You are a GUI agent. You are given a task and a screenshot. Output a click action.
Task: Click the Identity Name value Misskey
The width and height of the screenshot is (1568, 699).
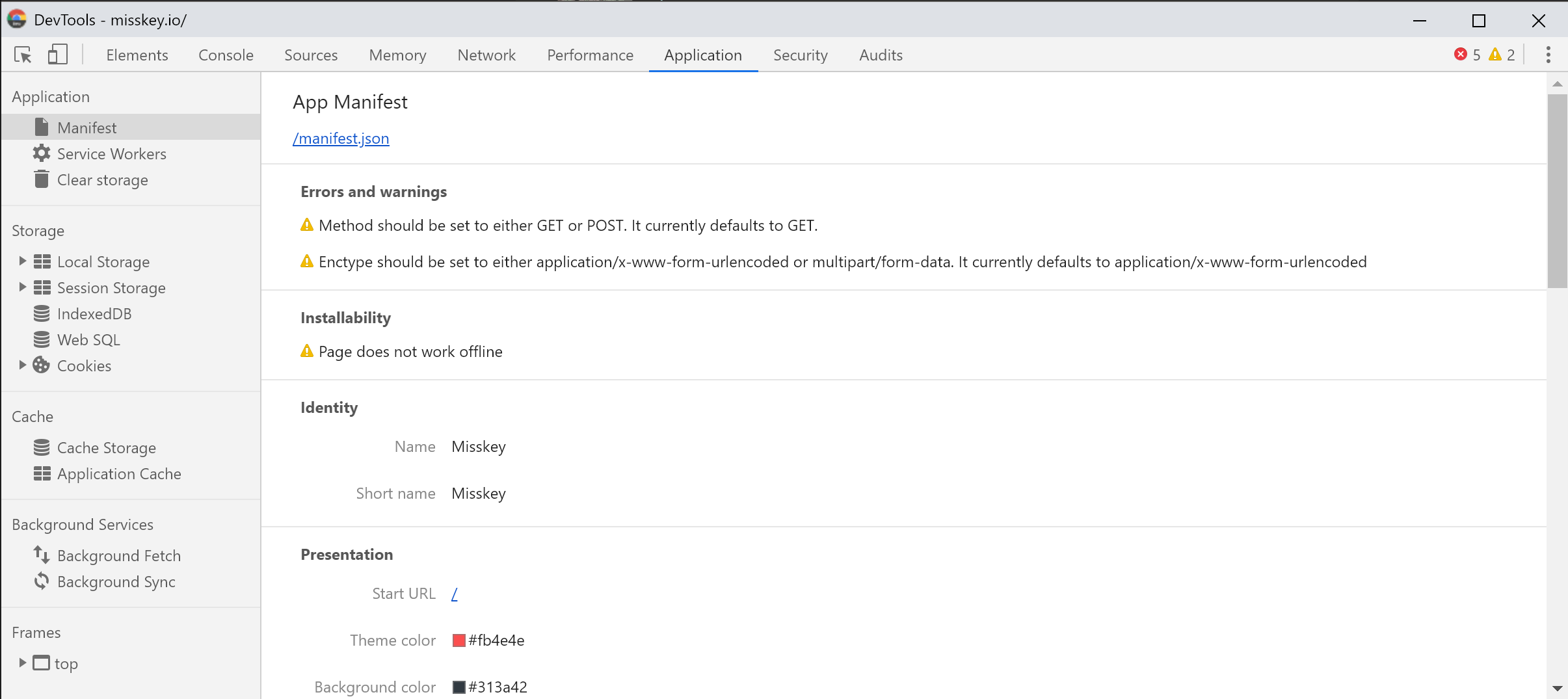pyautogui.click(x=479, y=447)
